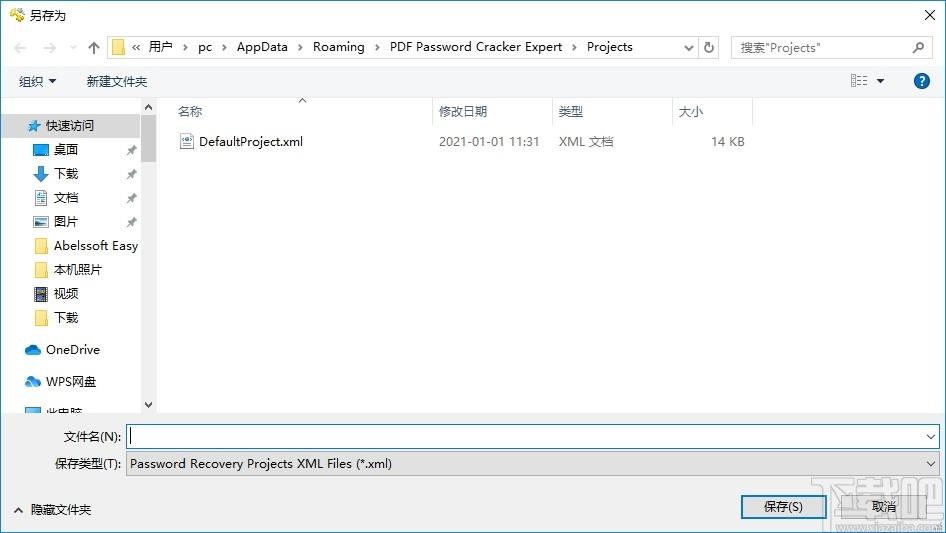This screenshot has height=533, width=946.
Task: Click the change view layout icon
Action: click(859, 81)
